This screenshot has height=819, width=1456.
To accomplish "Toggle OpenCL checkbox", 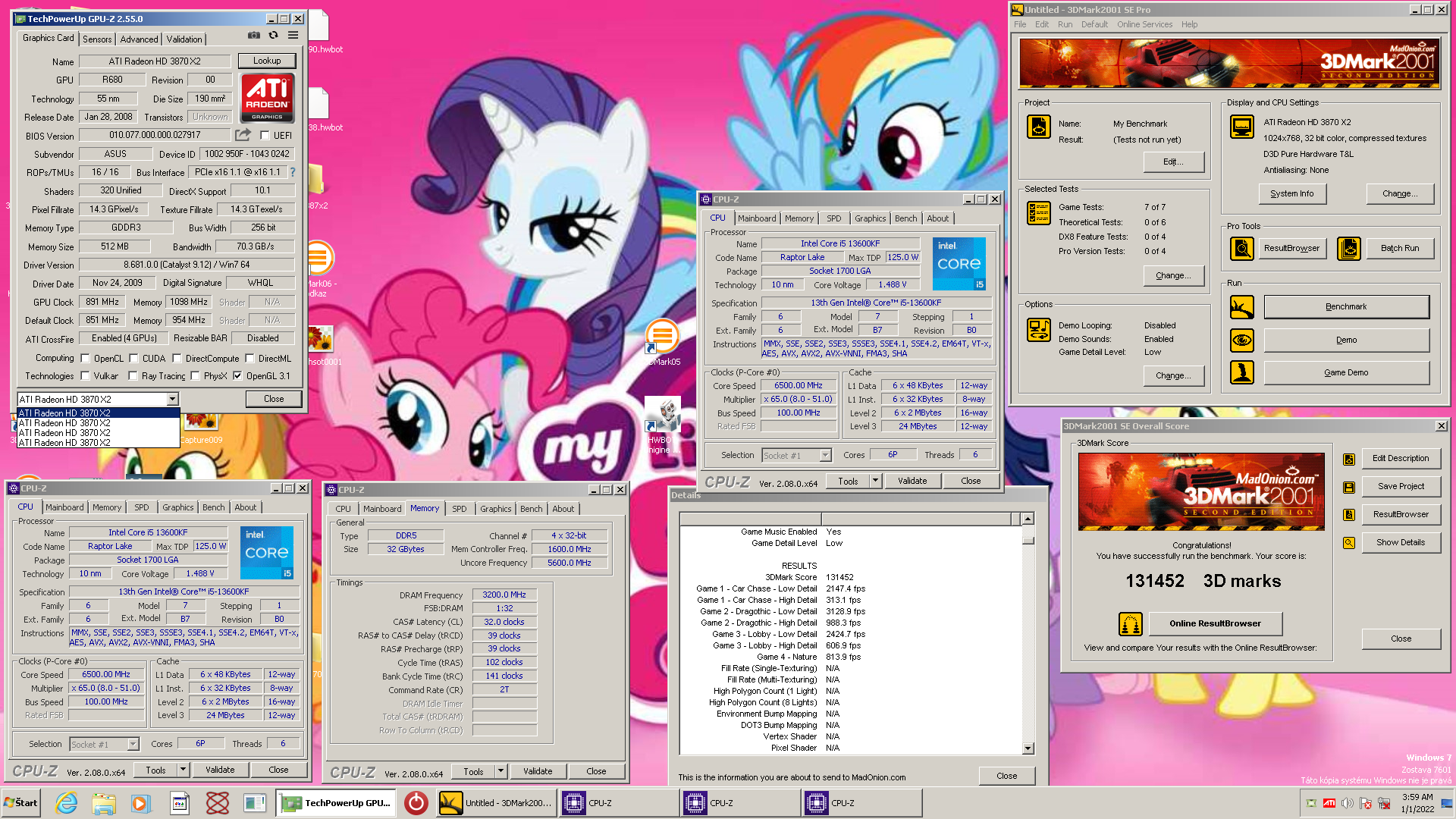I will (86, 359).
